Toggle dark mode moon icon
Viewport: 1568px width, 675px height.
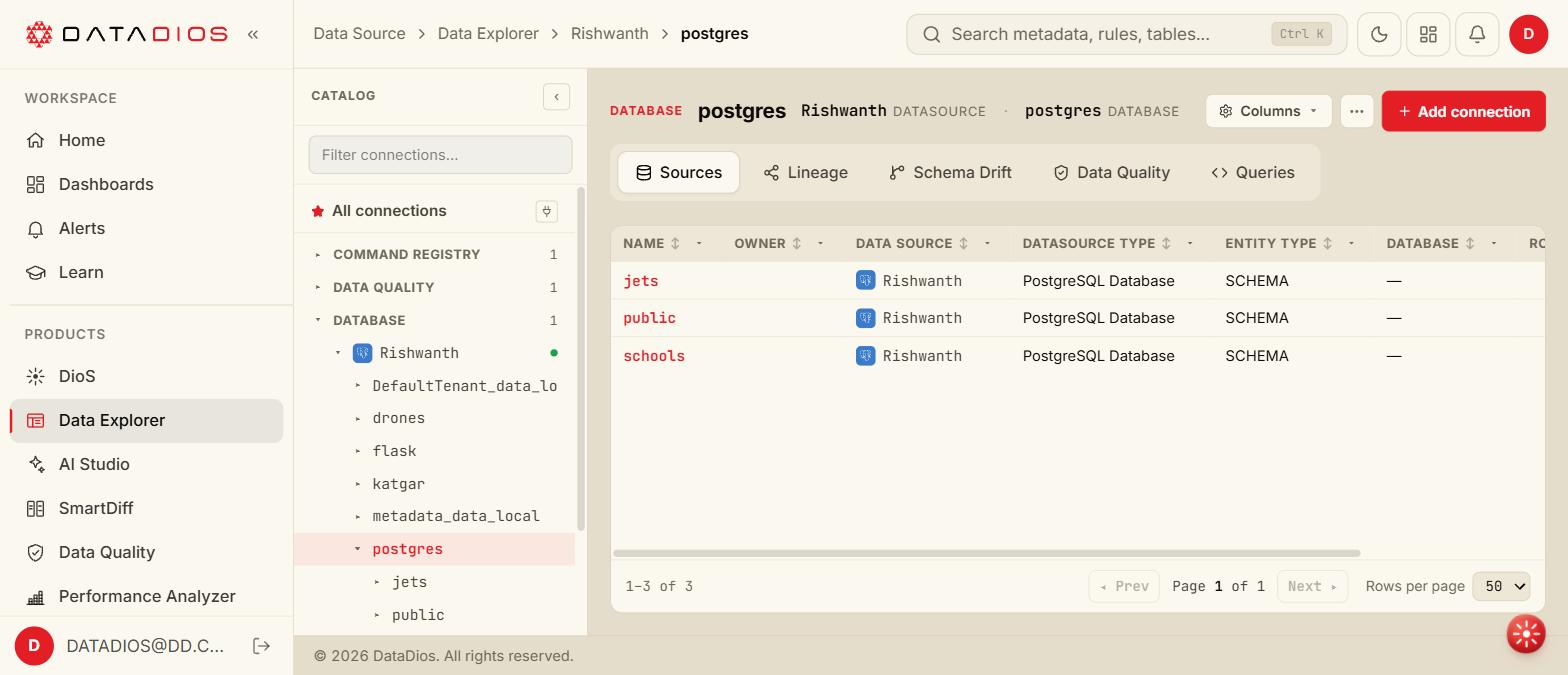1379,34
